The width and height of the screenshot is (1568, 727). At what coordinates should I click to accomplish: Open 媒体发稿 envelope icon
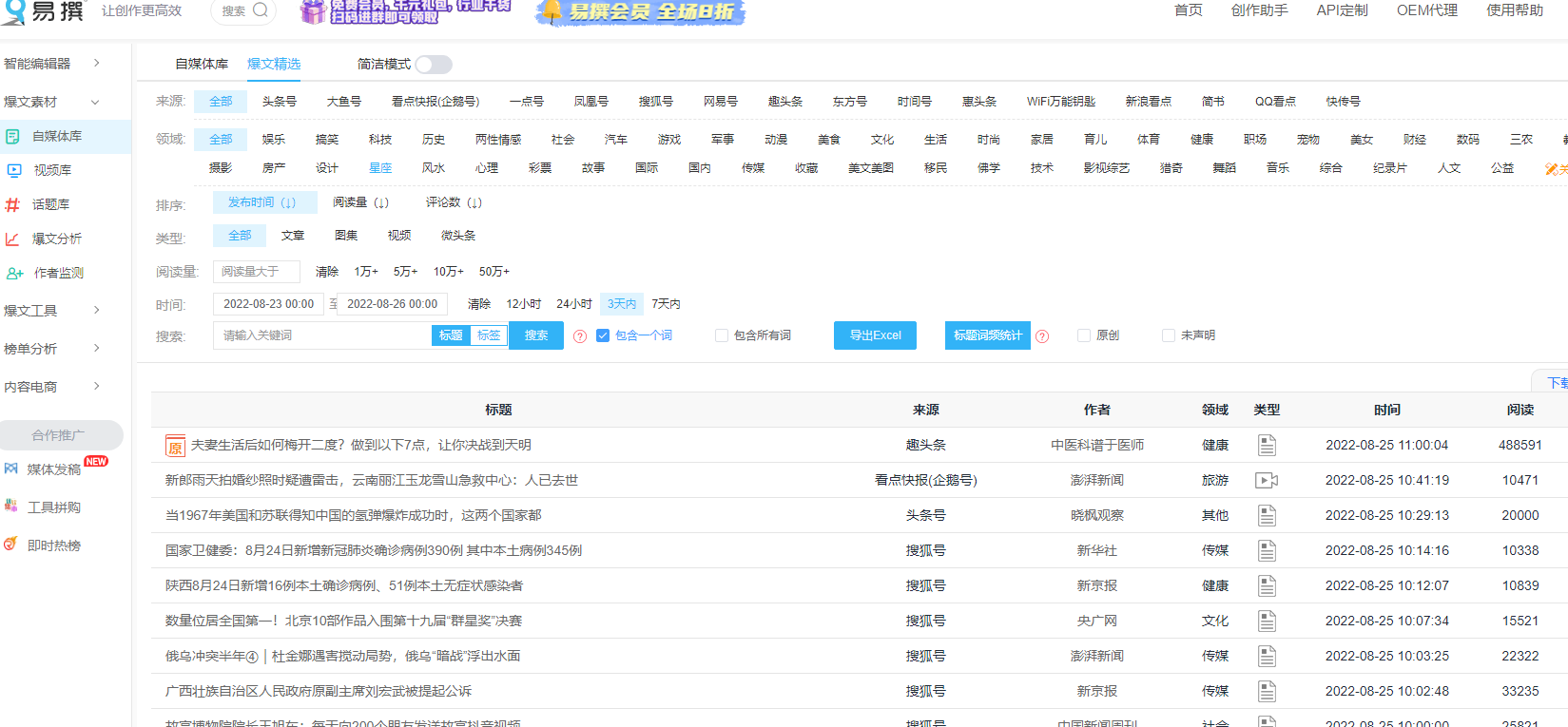coord(11,469)
